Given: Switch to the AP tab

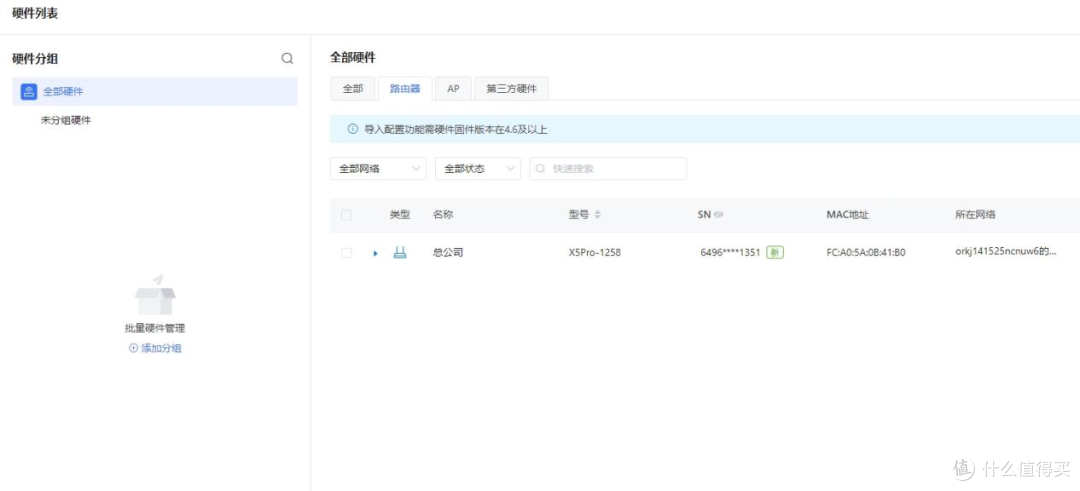Looking at the screenshot, I should (453, 89).
